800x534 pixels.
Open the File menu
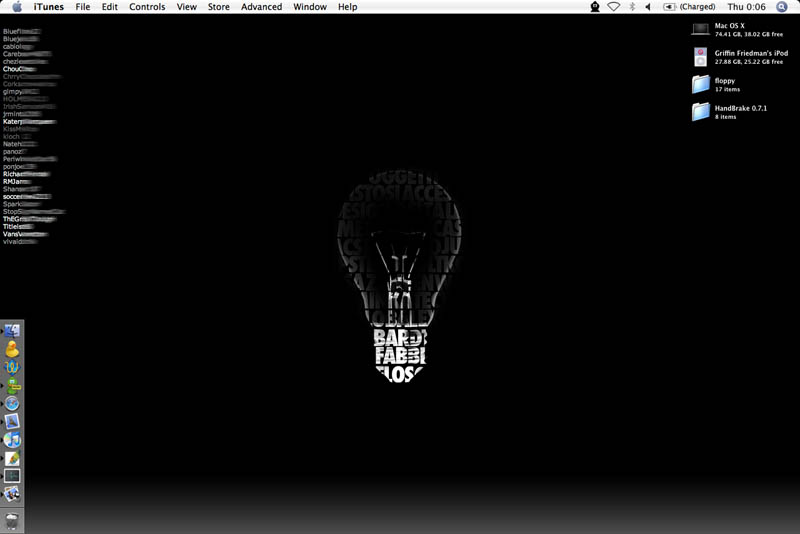tap(83, 7)
